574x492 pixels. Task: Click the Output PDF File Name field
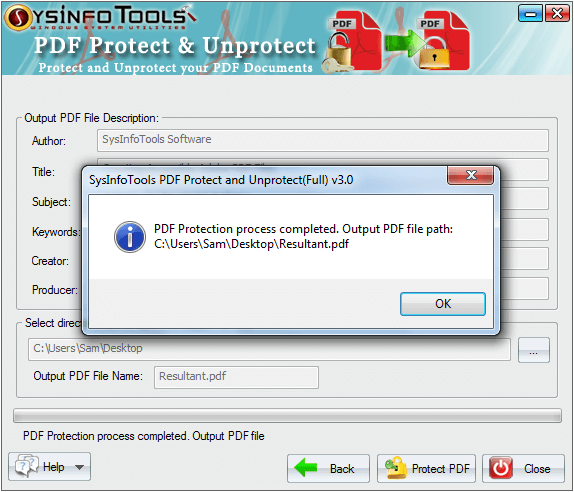pyautogui.click(x=236, y=377)
